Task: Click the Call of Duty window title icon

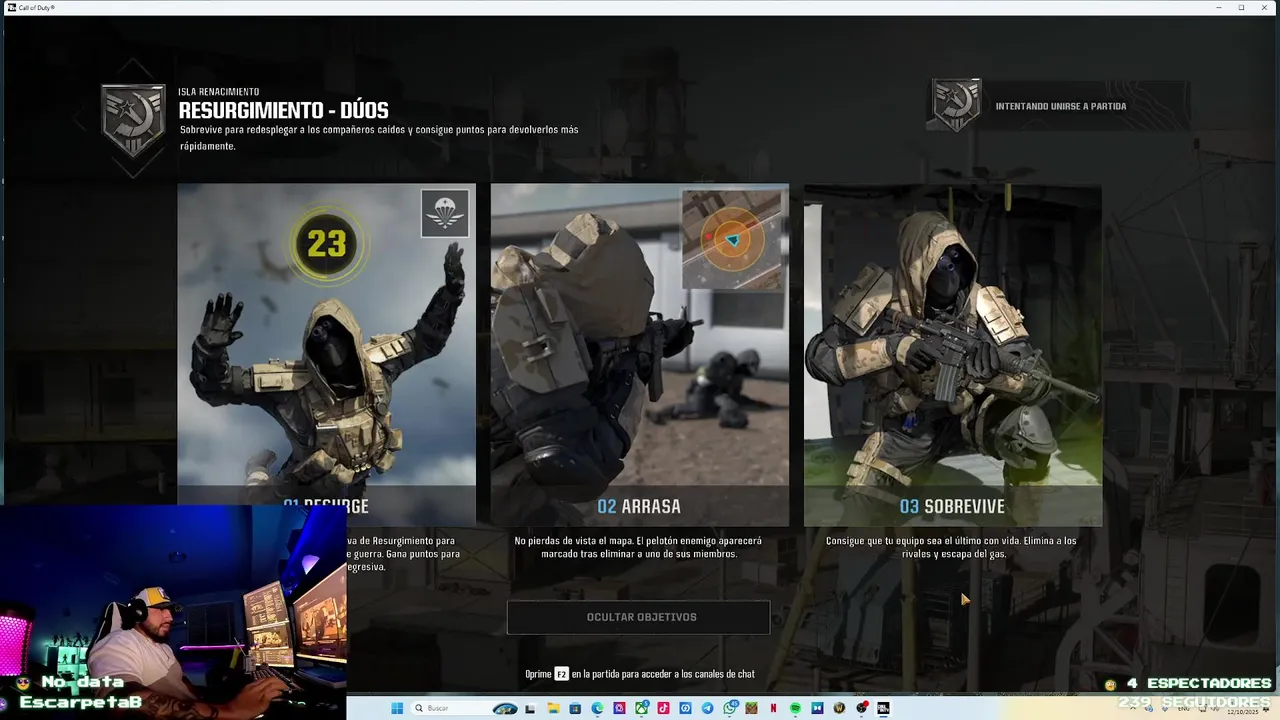Action: pyautogui.click(x=11, y=7)
